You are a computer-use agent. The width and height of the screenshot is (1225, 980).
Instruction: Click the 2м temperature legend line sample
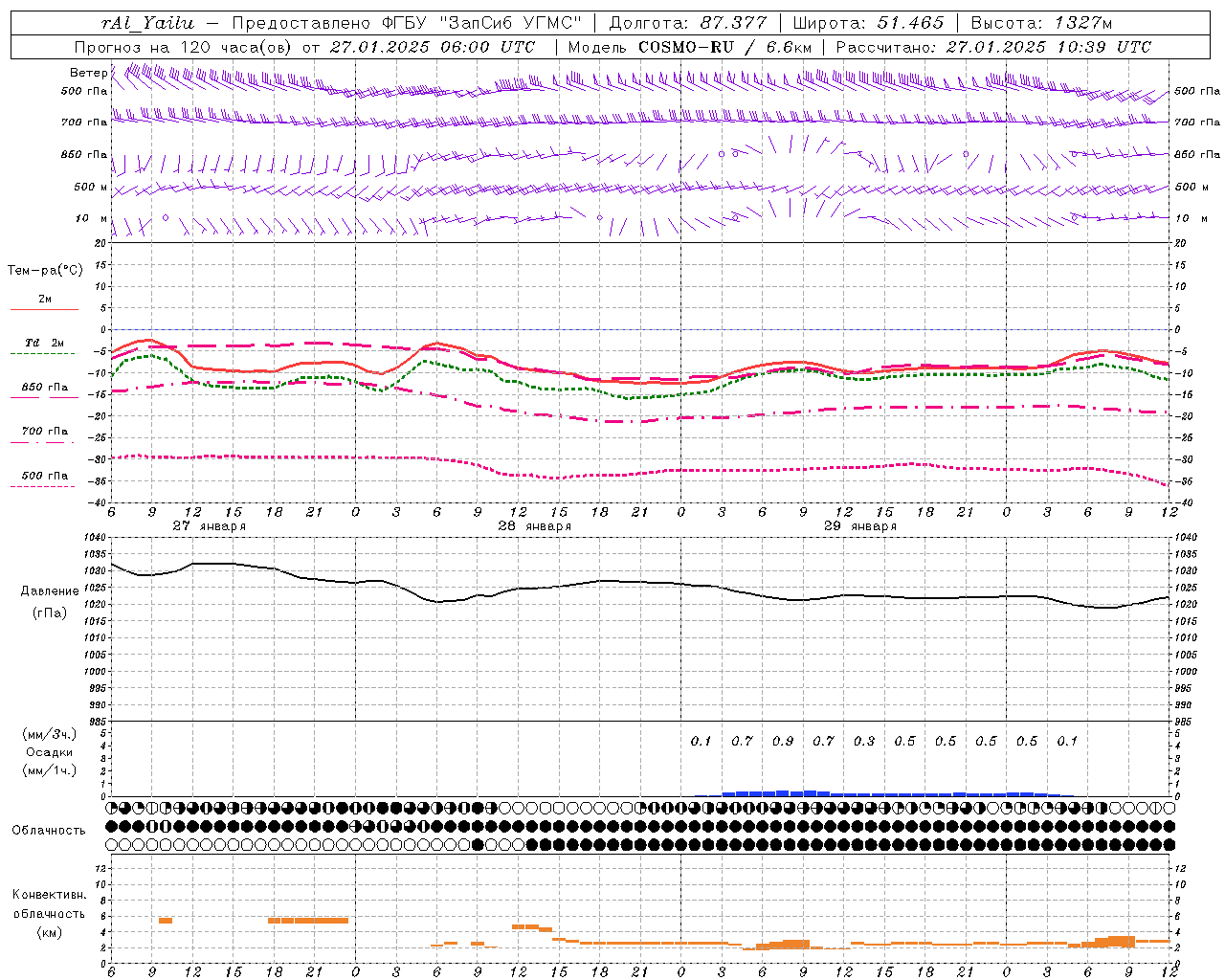pyautogui.click(x=44, y=310)
